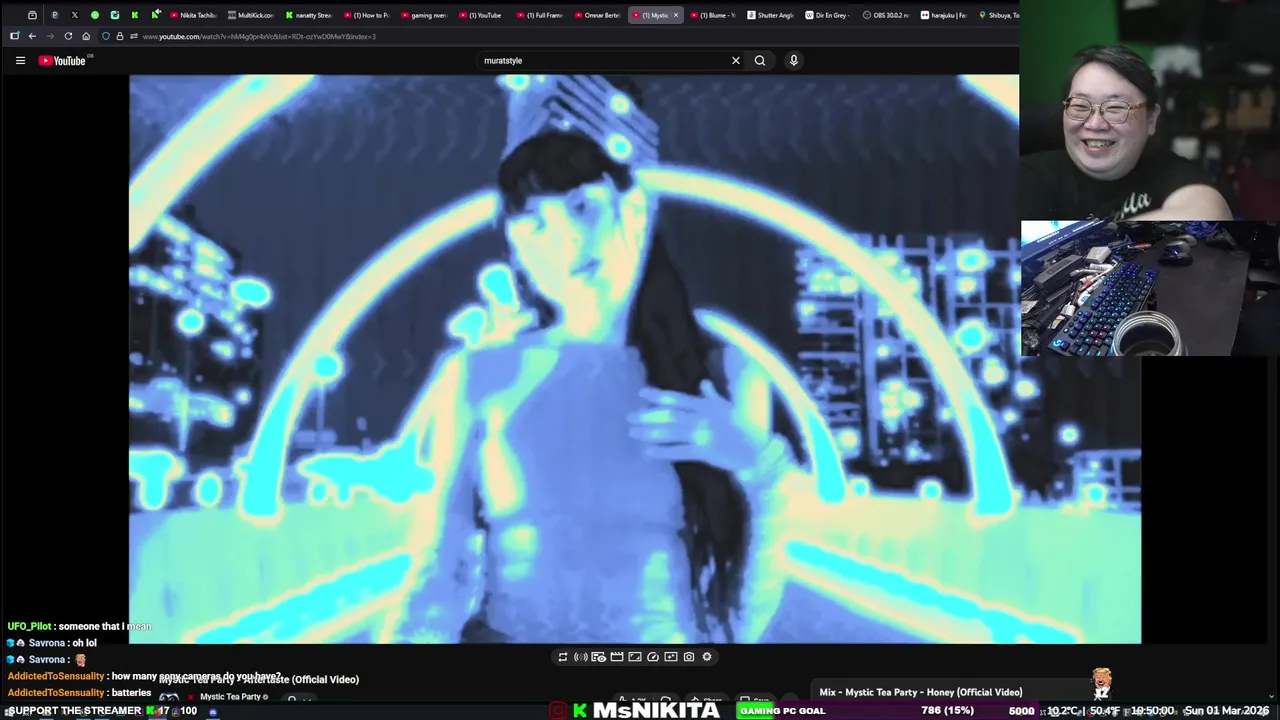This screenshot has height=720, width=1280.
Task: Click the YouTube logo
Action: click(x=63, y=60)
